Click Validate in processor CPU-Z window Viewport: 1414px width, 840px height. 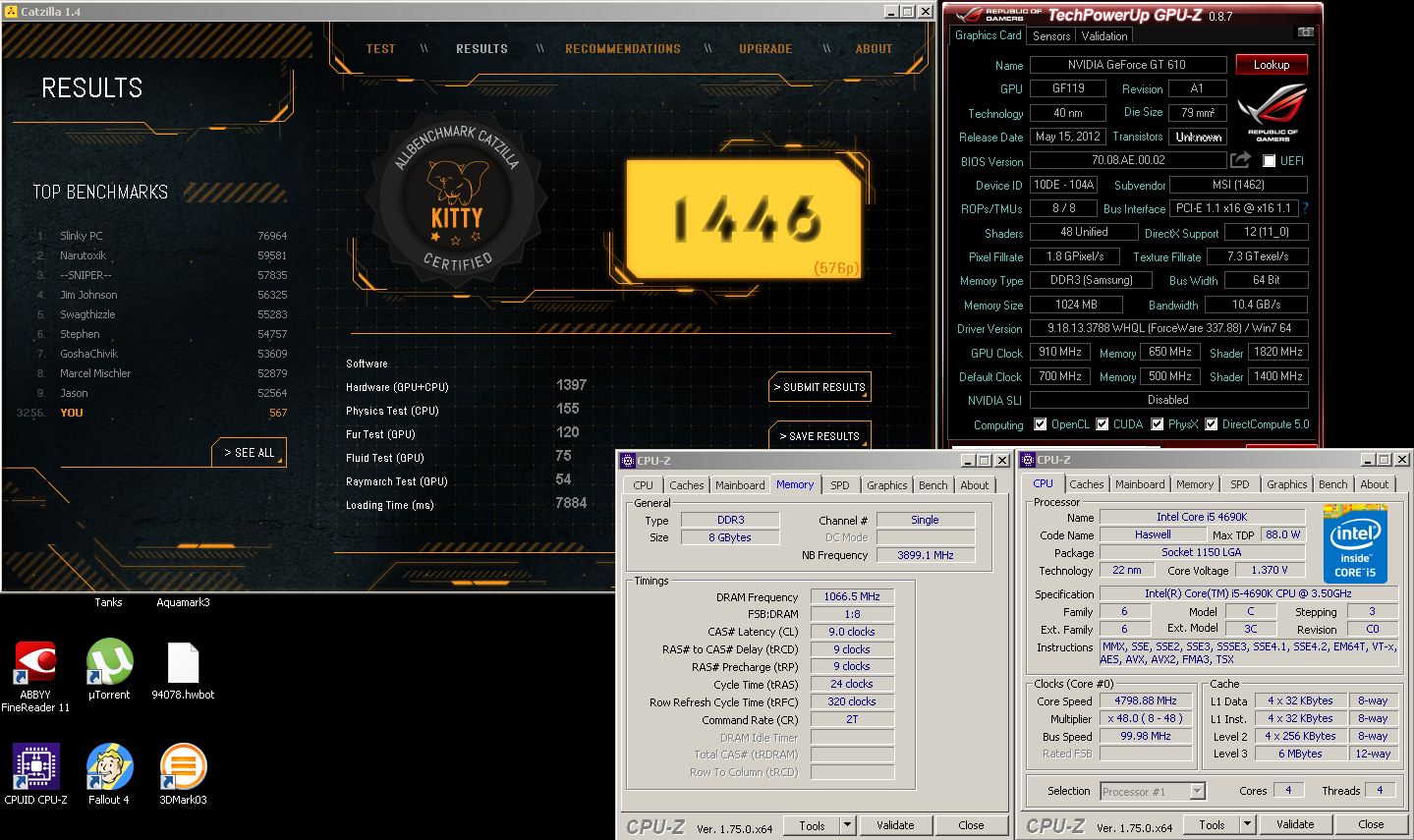click(x=1295, y=824)
